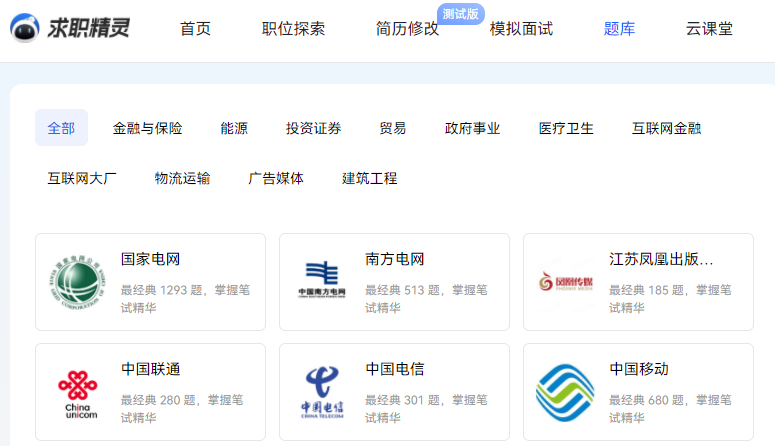
Task: Filter by 广告媒体 category
Action: pyautogui.click(x=276, y=178)
